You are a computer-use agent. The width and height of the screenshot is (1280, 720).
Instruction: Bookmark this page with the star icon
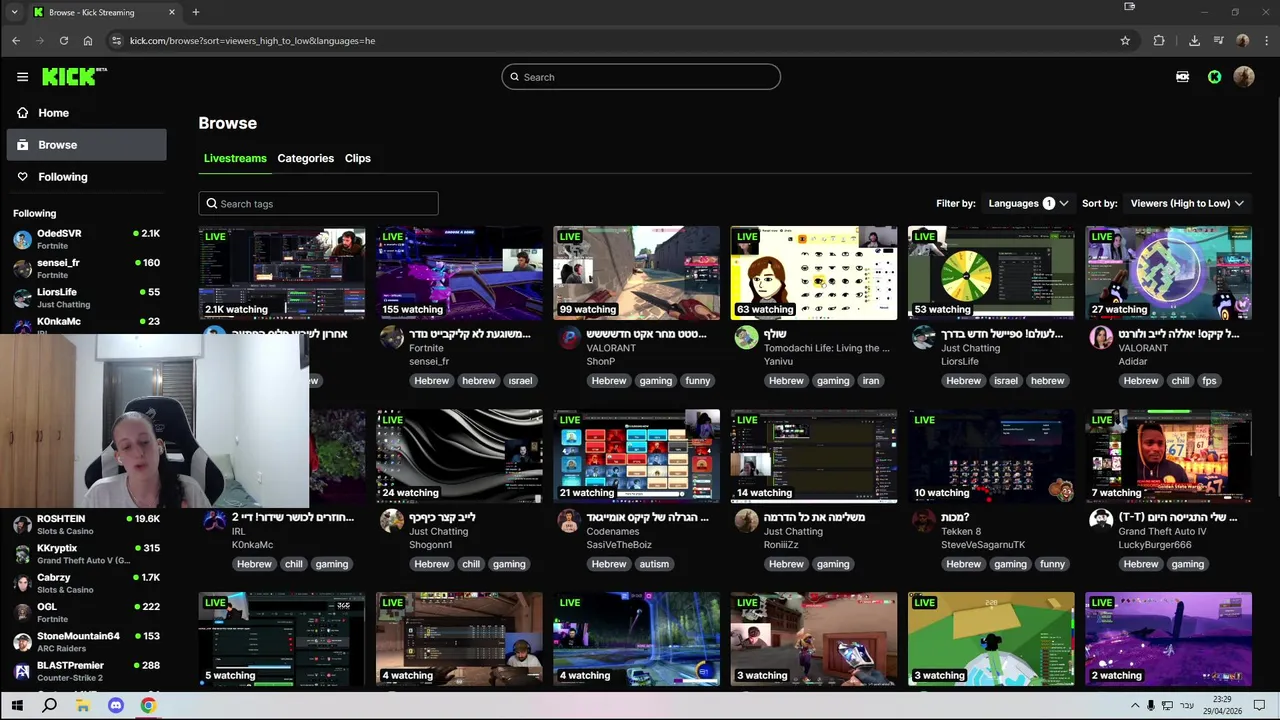tap(1125, 41)
